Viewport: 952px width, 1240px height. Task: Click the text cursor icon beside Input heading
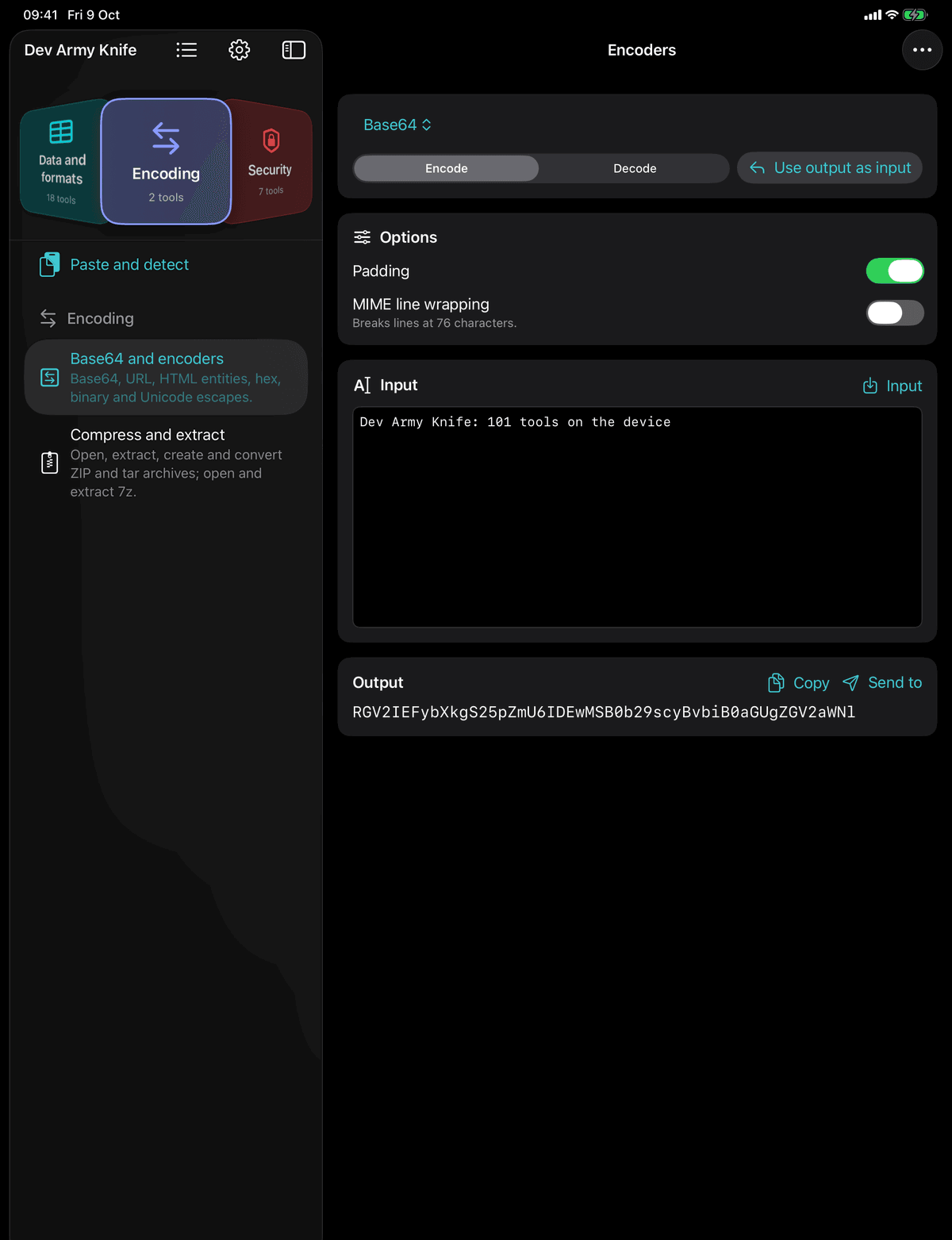point(362,386)
